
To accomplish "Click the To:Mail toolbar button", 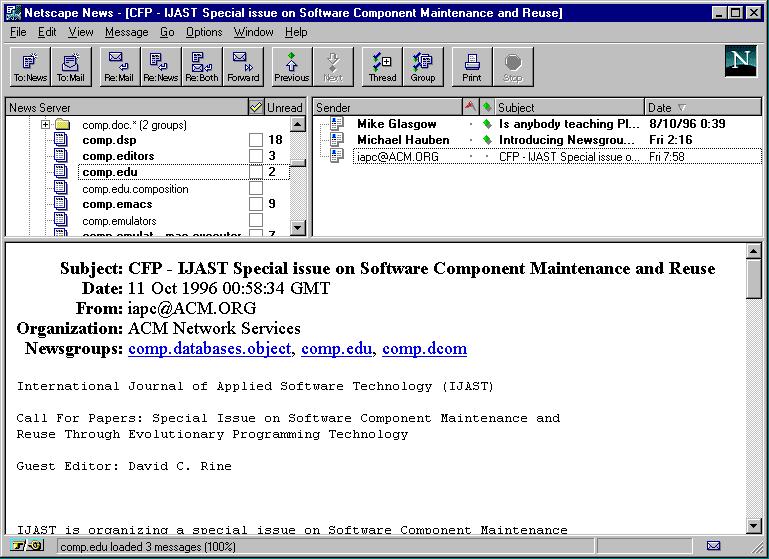I will coord(71,67).
